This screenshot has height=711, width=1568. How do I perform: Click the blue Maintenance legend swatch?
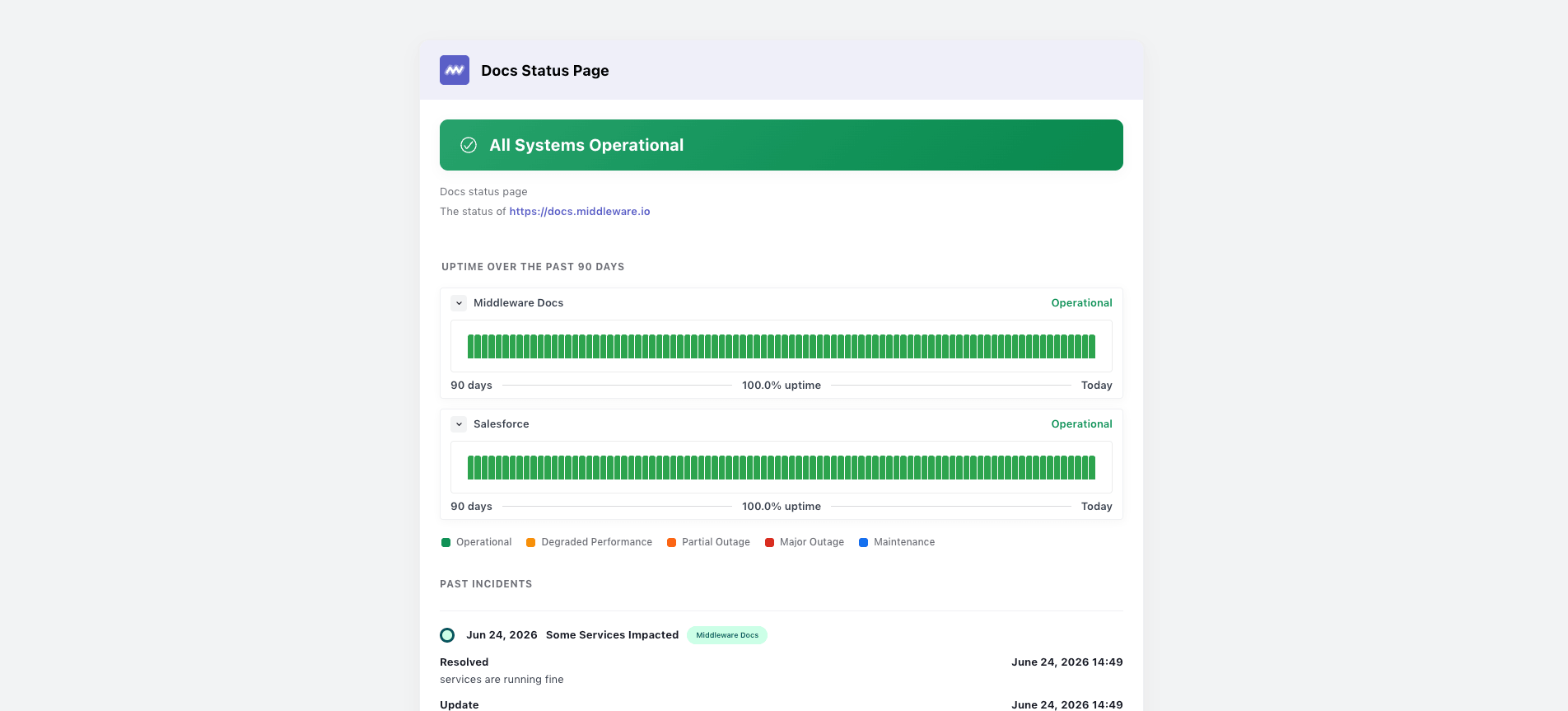pos(864,542)
